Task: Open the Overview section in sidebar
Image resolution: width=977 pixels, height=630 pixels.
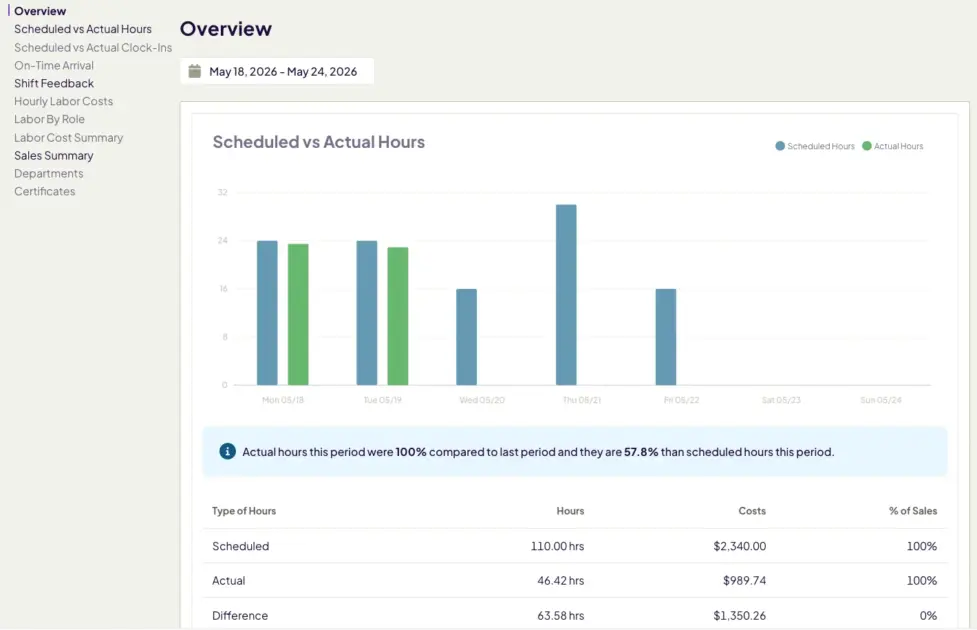Action: point(40,11)
